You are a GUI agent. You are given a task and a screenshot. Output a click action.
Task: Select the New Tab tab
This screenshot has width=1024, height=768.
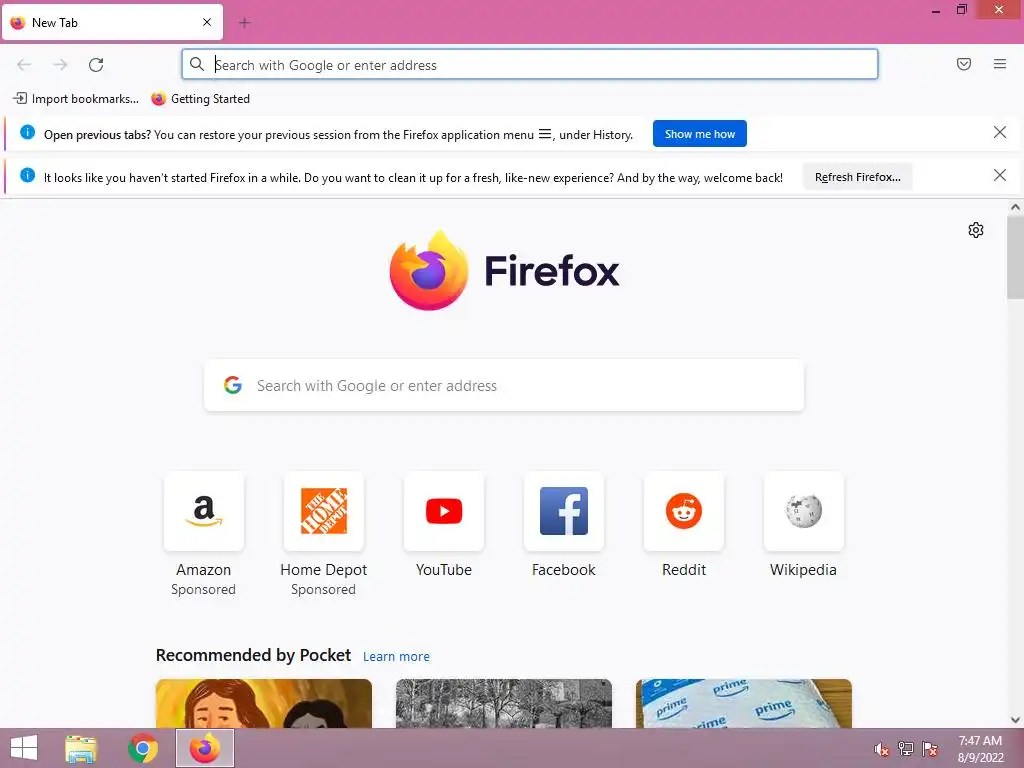tap(112, 22)
